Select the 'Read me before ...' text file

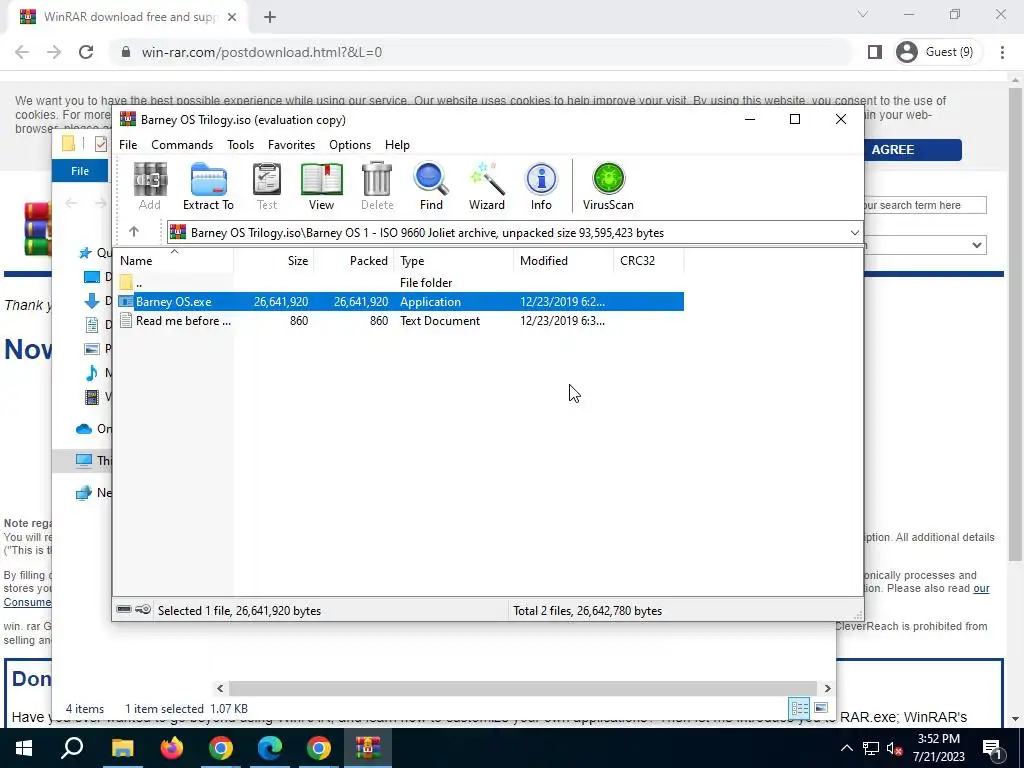tap(400, 321)
